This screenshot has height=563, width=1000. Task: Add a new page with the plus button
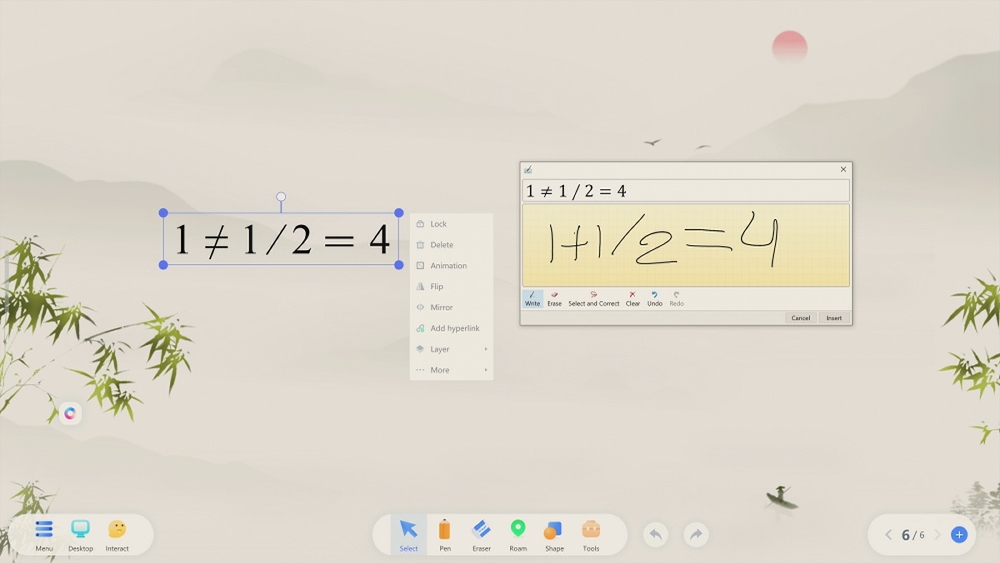click(x=959, y=535)
